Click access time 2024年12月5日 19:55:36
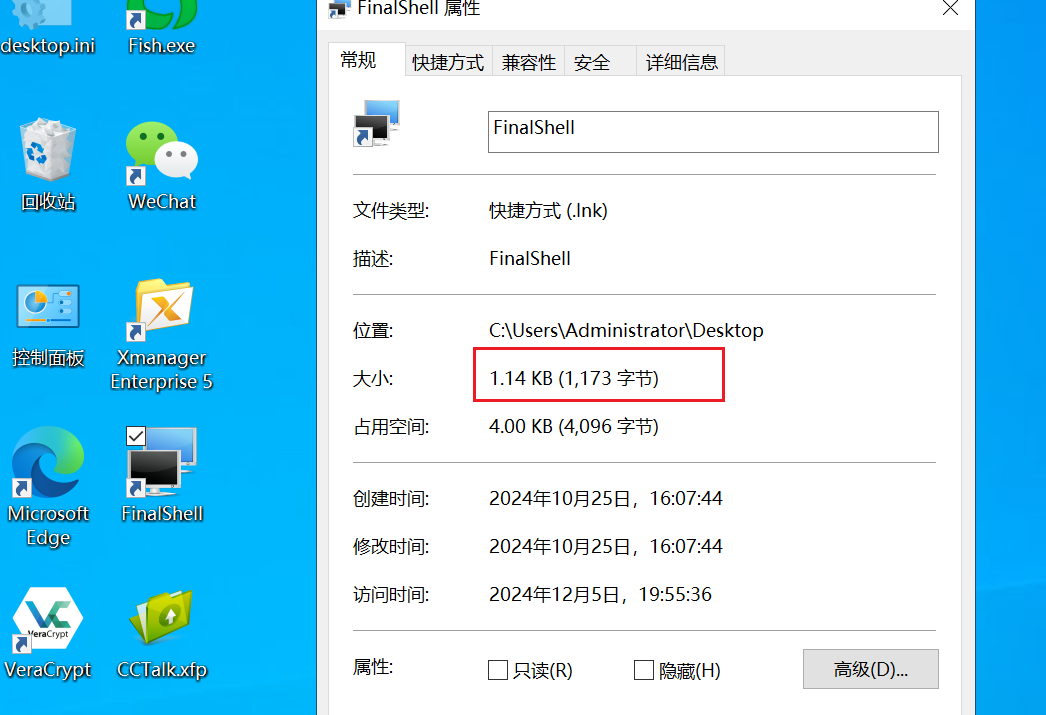The image size is (1046, 715). pyautogui.click(x=600, y=594)
